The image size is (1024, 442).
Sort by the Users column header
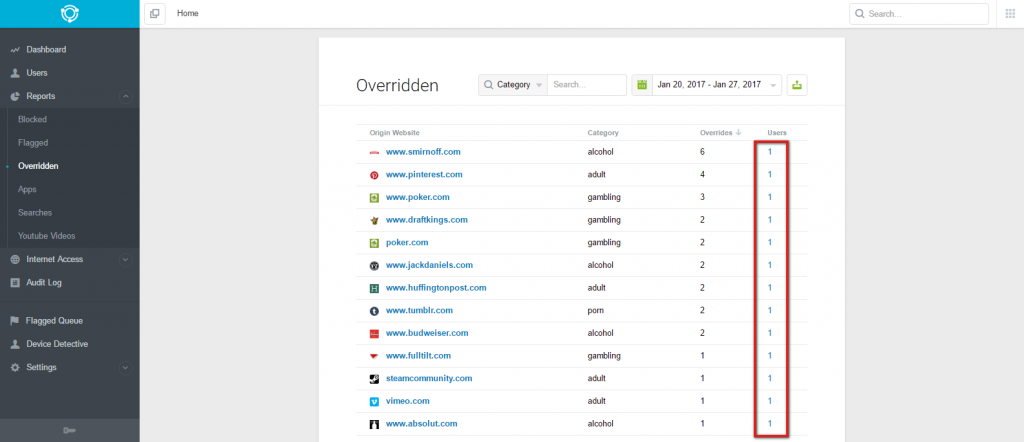pos(777,133)
